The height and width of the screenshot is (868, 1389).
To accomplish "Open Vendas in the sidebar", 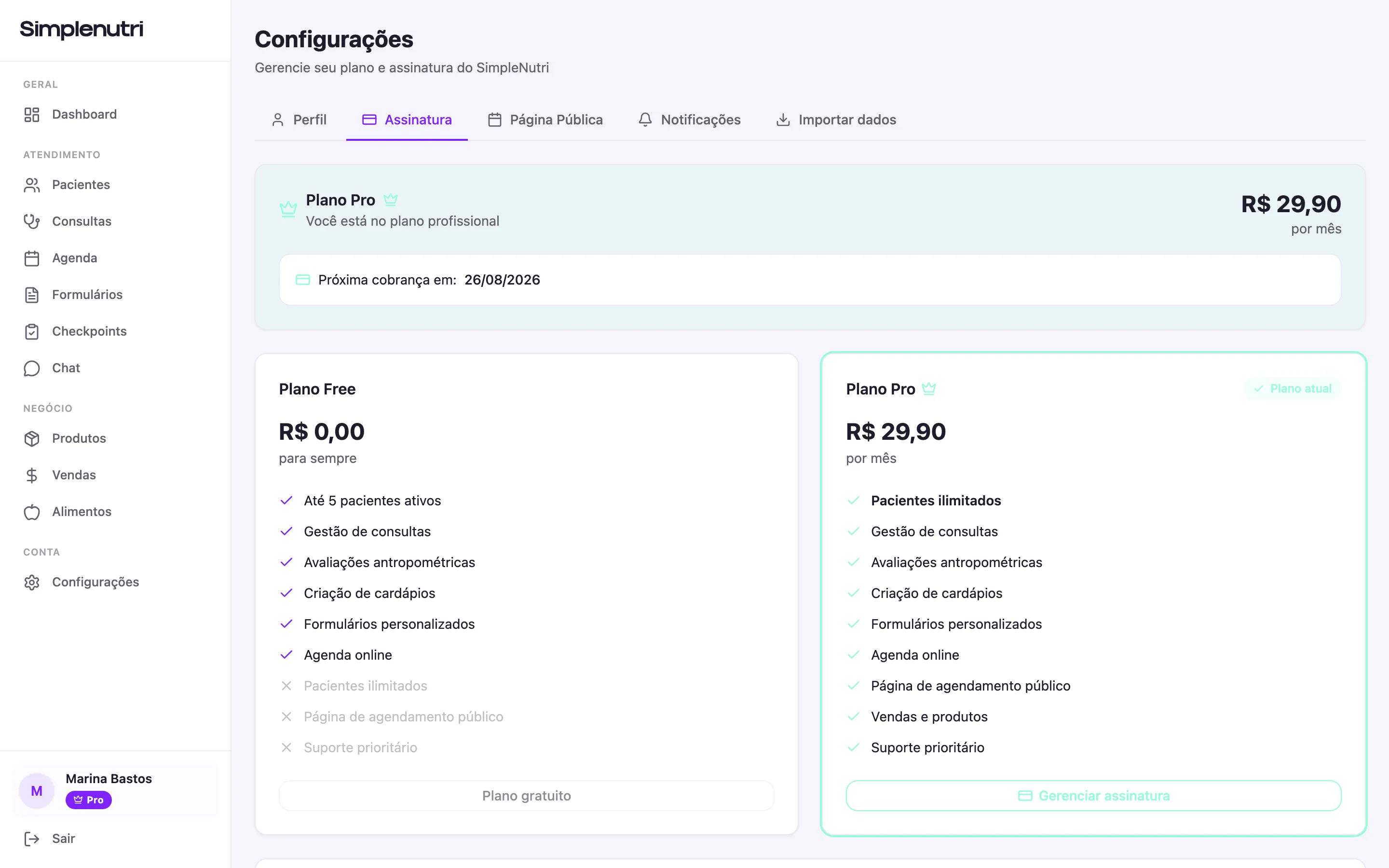I will pos(115,475).
